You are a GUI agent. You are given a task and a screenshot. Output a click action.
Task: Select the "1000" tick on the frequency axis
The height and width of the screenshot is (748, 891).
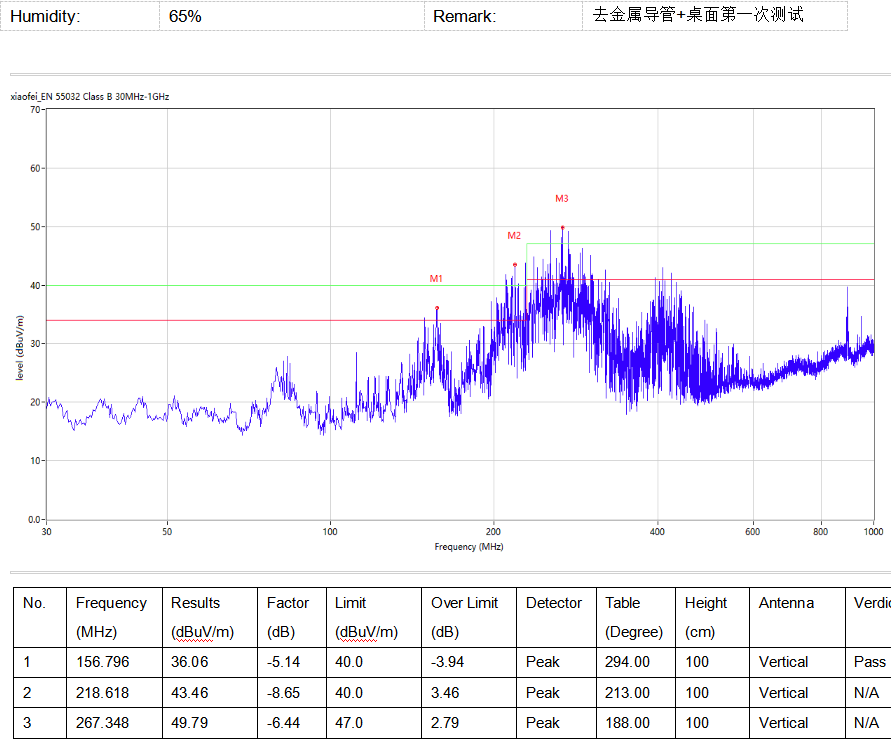coord(873,531)
